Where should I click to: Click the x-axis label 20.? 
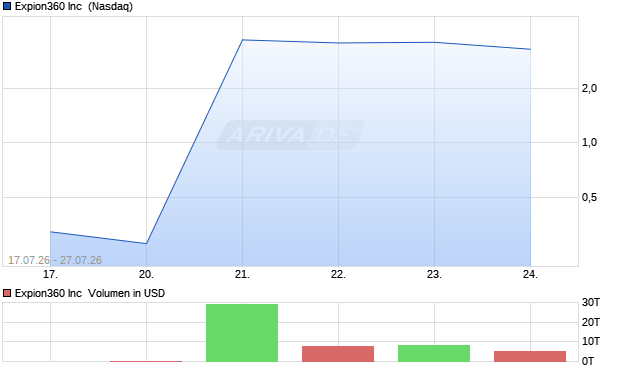point(146,274)
